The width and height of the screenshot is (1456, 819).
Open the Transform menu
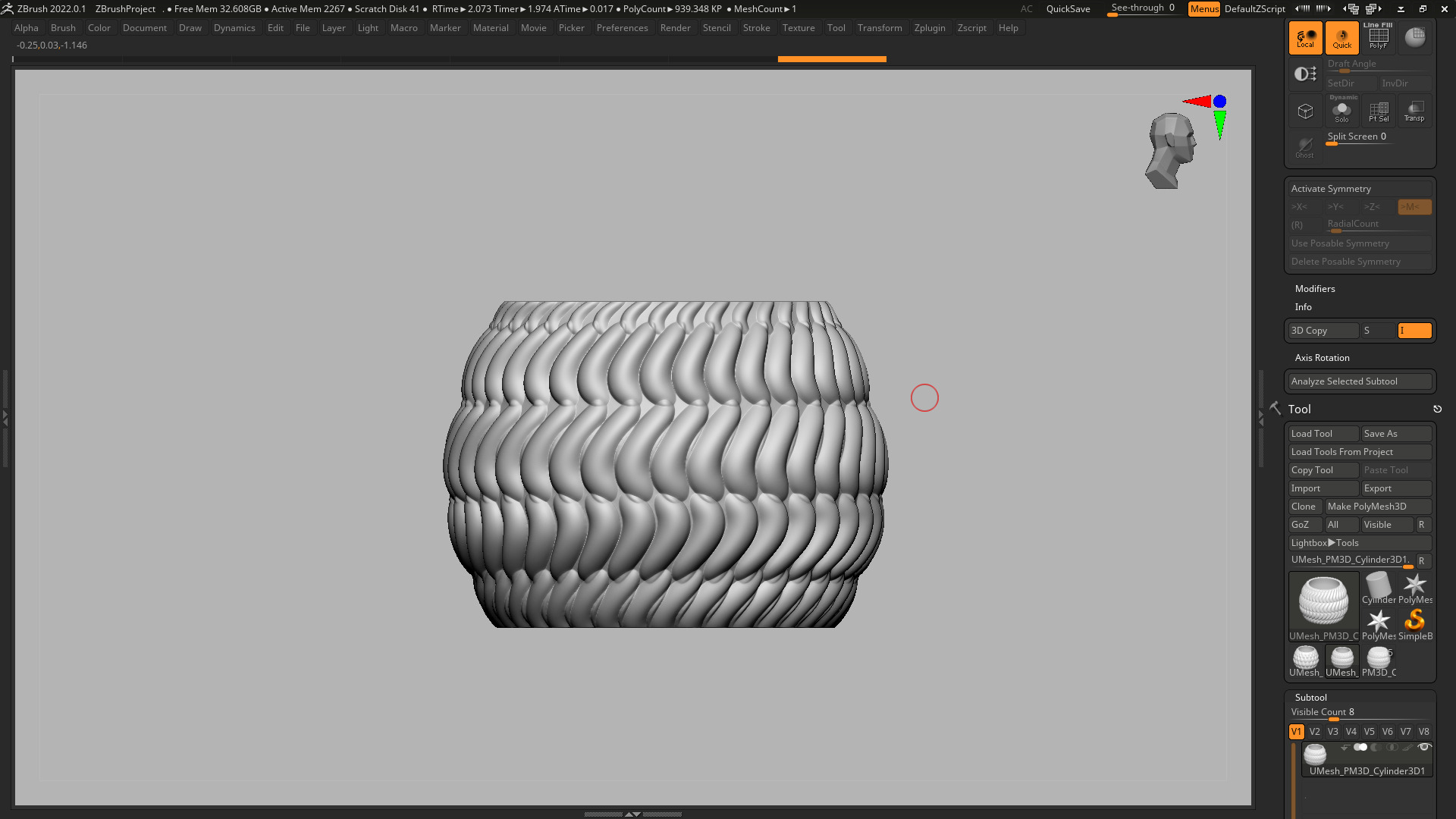[x=880, y=28]
